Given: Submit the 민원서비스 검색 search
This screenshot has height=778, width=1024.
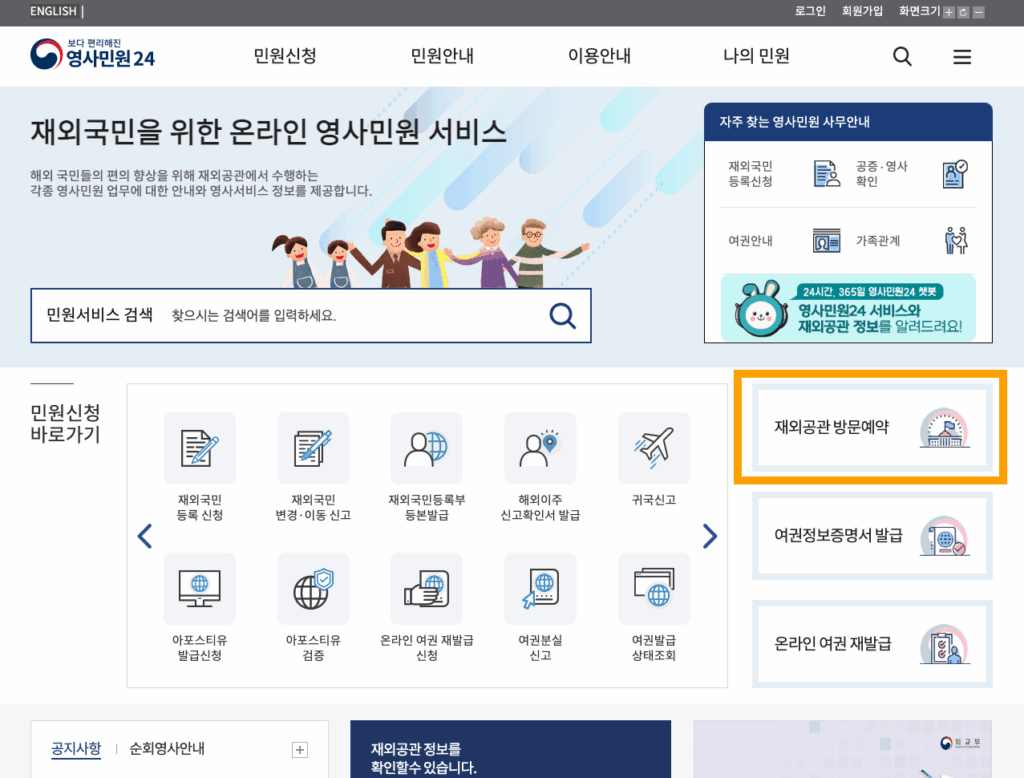Looking at the screenshot, I should point(562,316).
